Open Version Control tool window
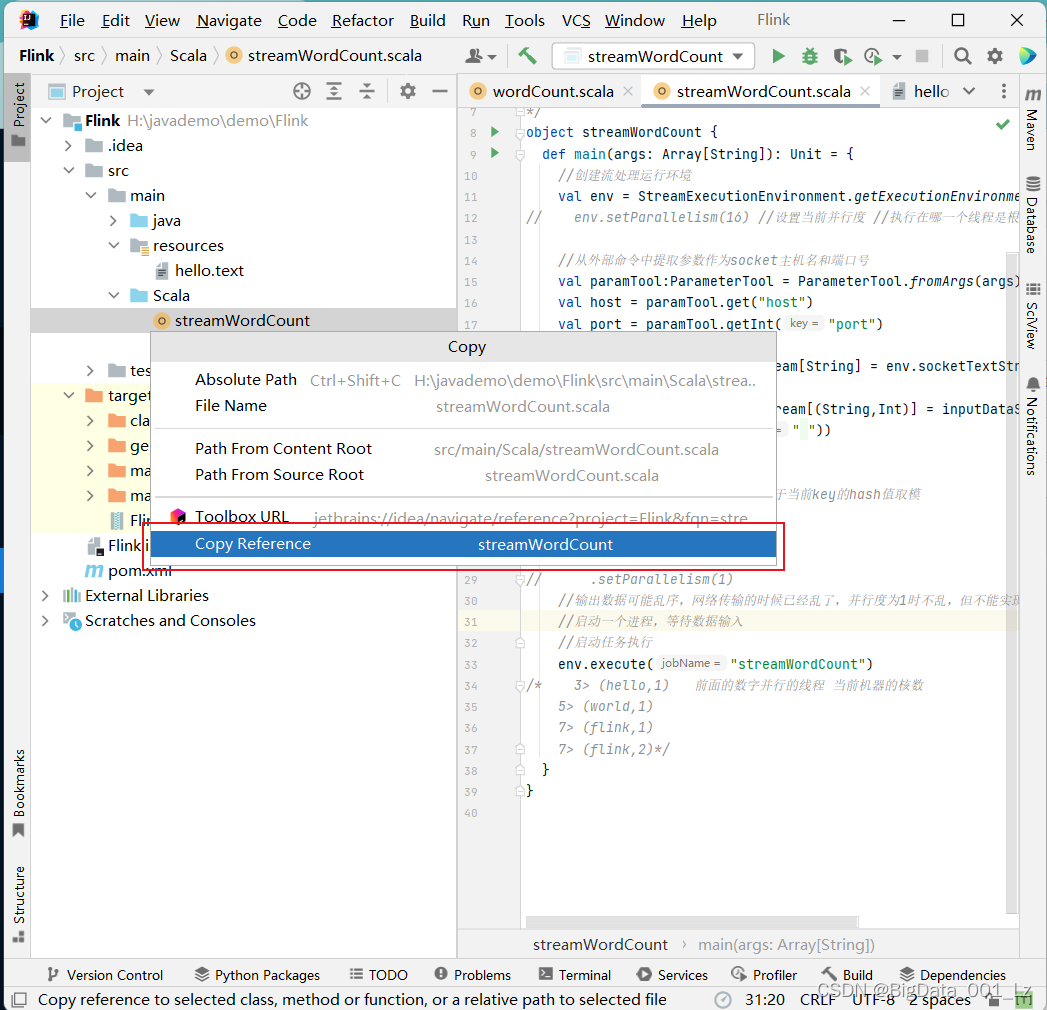The height and width of the screenshot is (1010, 1047). point(106,975)
